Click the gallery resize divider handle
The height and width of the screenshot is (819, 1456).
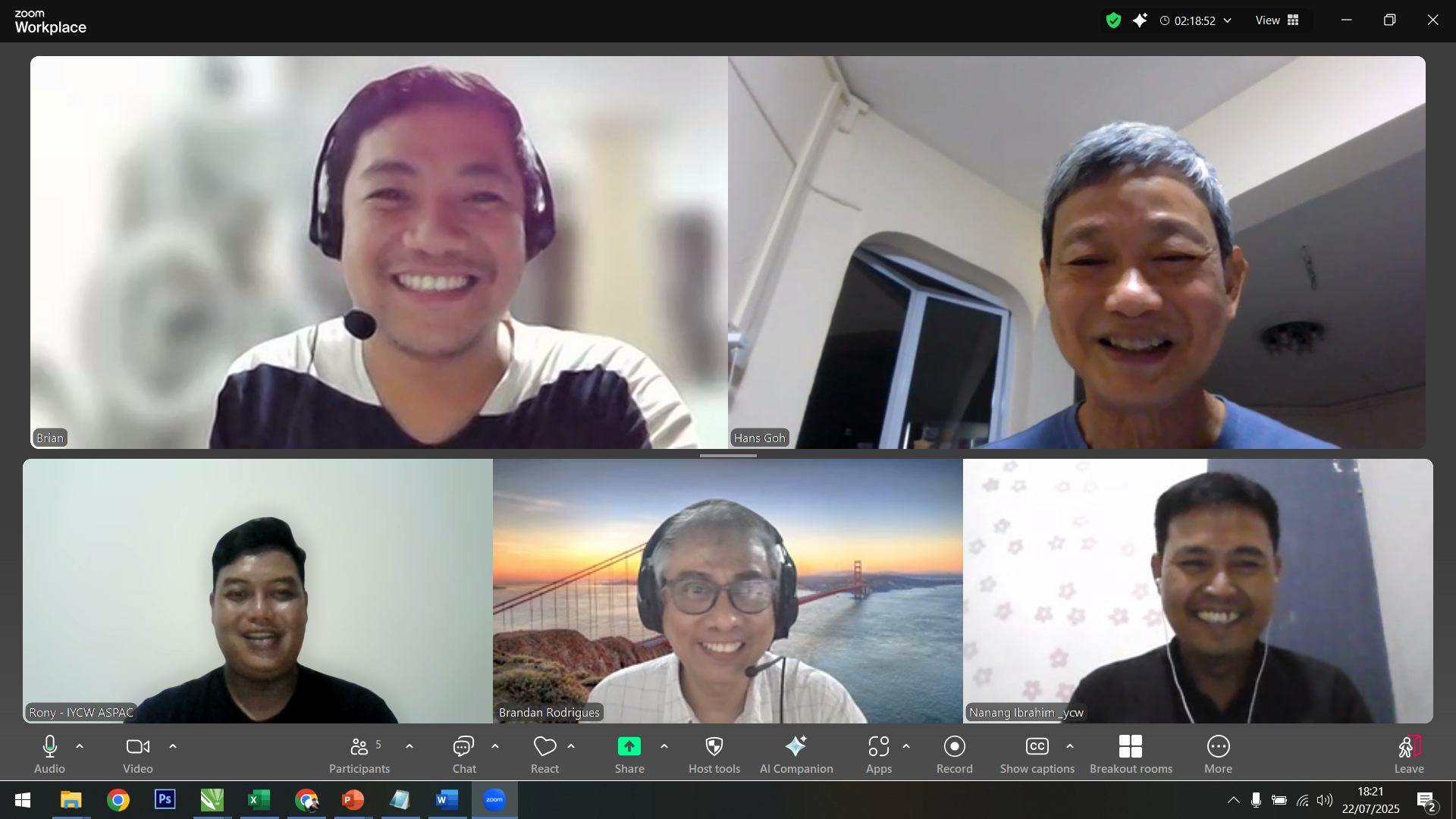pos(728,456)
